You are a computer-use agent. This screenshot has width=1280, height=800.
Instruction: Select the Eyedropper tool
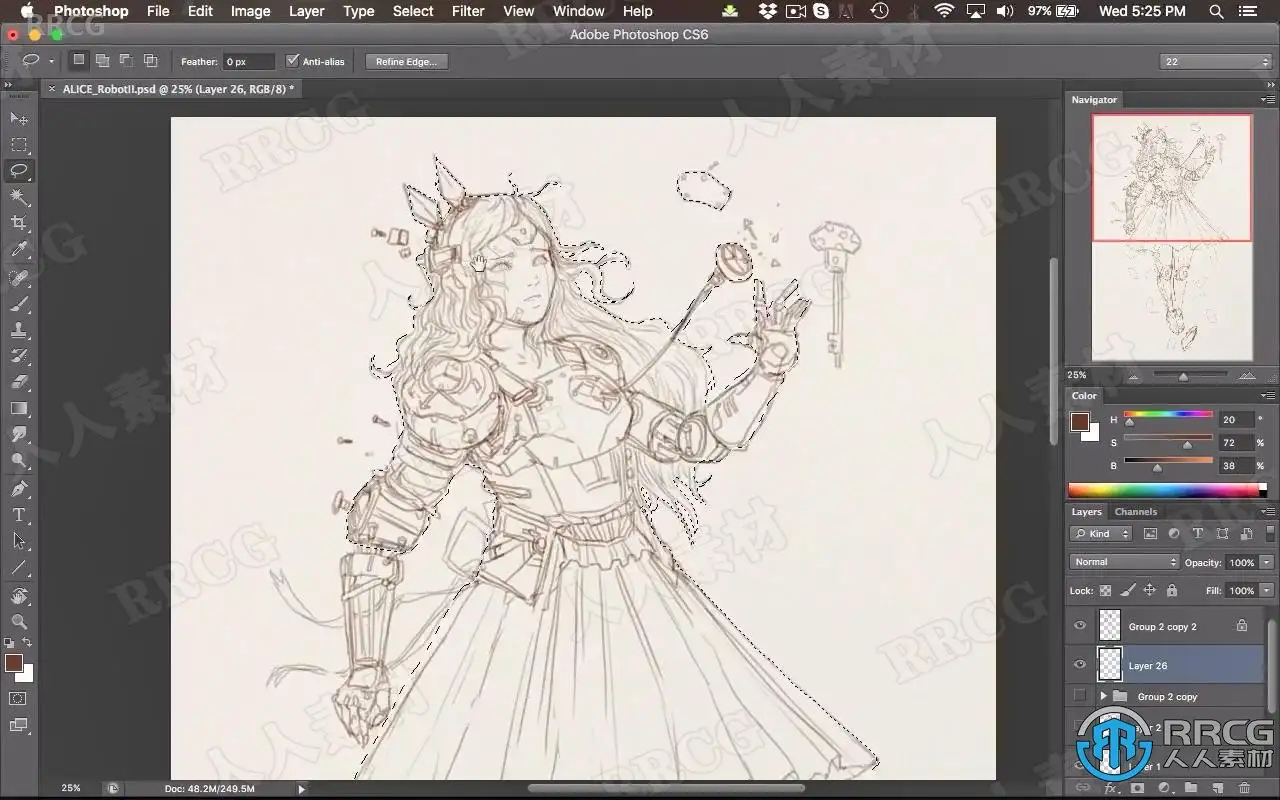click(19, 250)
